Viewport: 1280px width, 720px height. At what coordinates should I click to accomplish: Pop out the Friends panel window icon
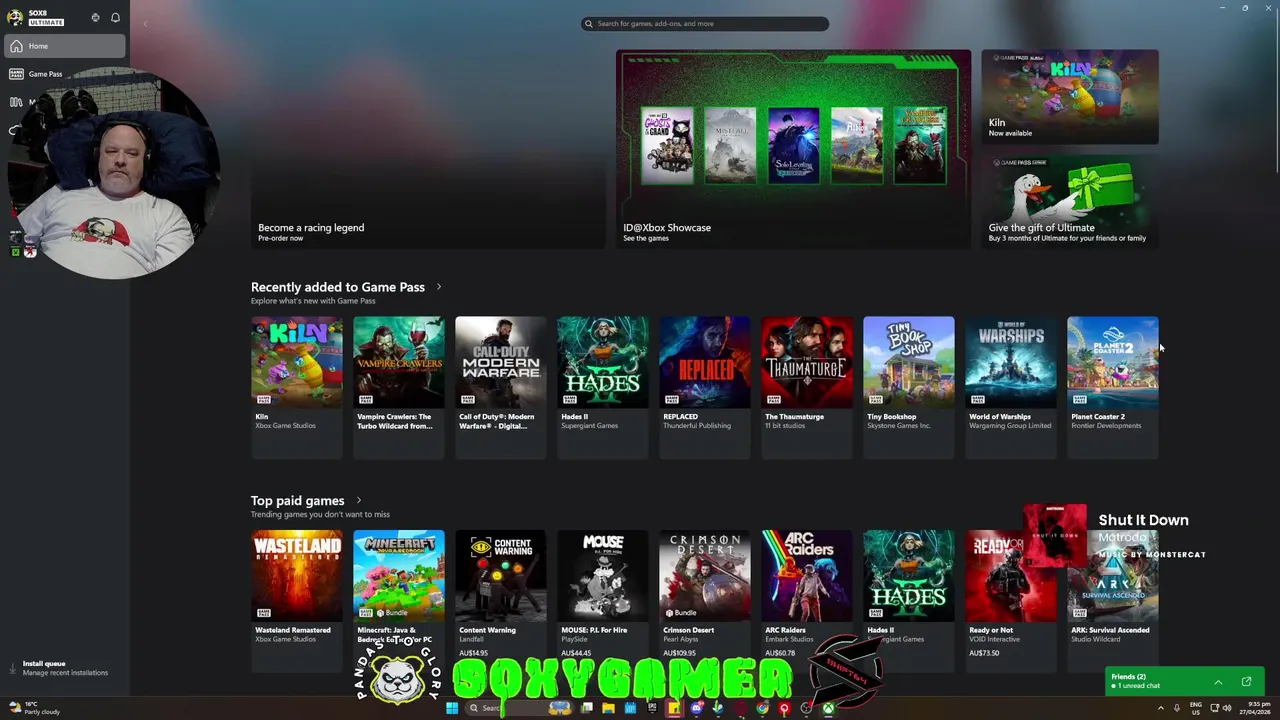click(x=1246, y=682)
